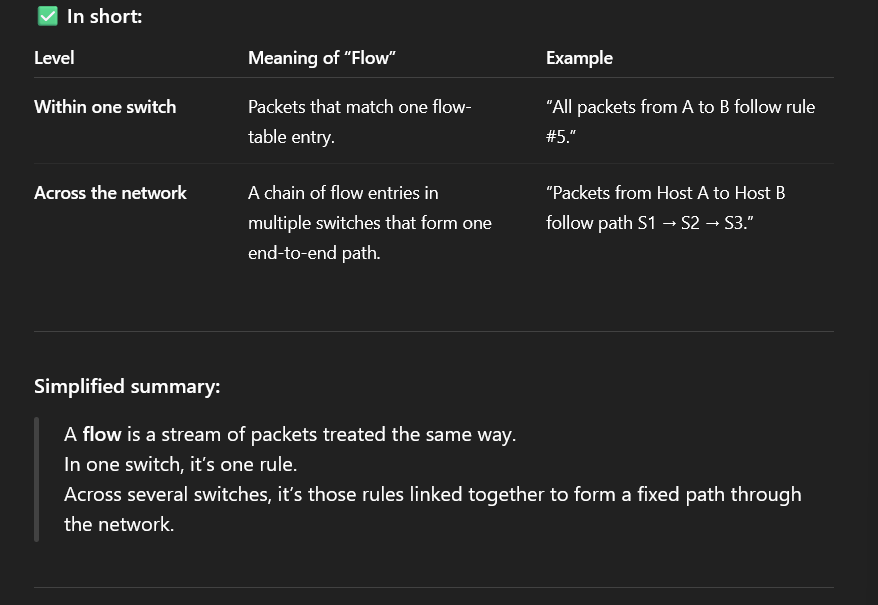Click the "In short:" heading
Image resolution: width=878 pixels, height=605 pixels.
point(104,16)
